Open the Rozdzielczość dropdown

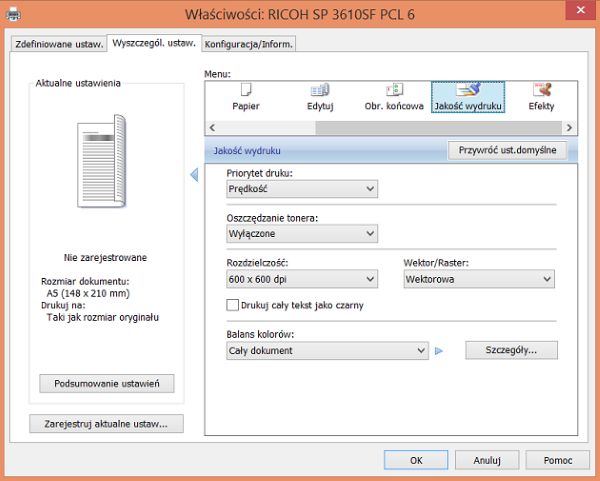302,279
